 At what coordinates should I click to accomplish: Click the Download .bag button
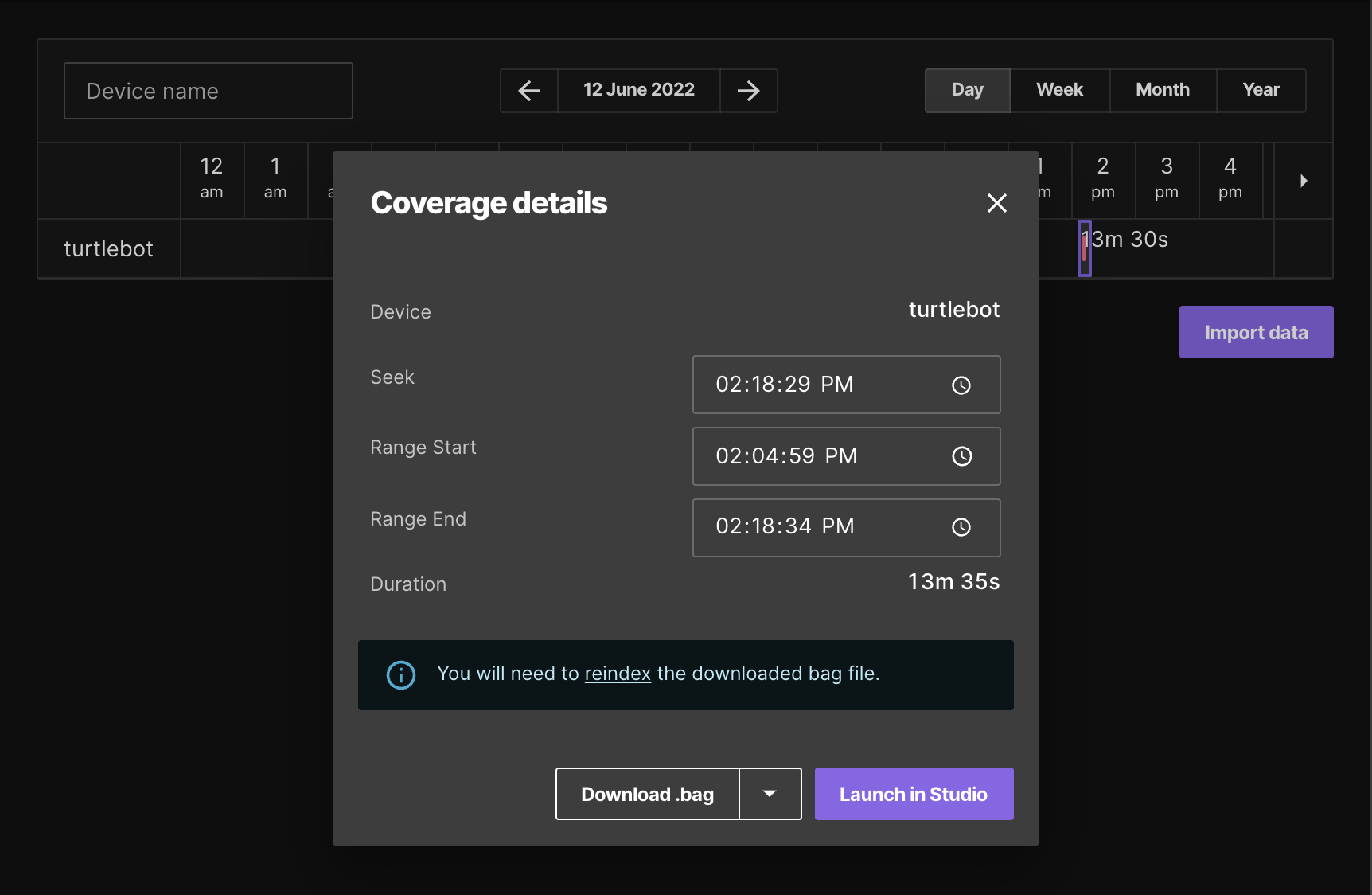[x=647, y=794]
